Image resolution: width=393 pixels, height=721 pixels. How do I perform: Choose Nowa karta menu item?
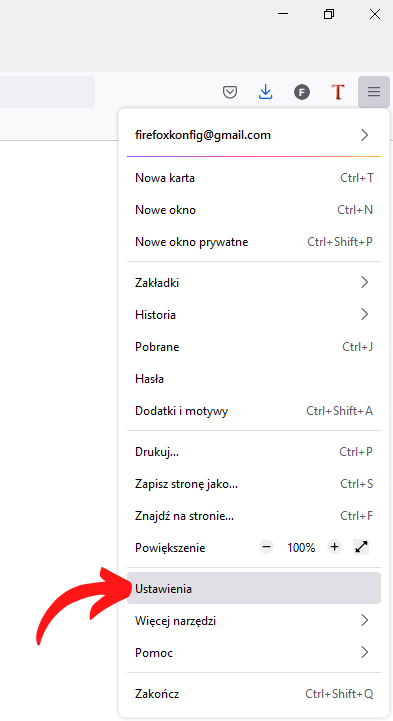pos(254,178)
